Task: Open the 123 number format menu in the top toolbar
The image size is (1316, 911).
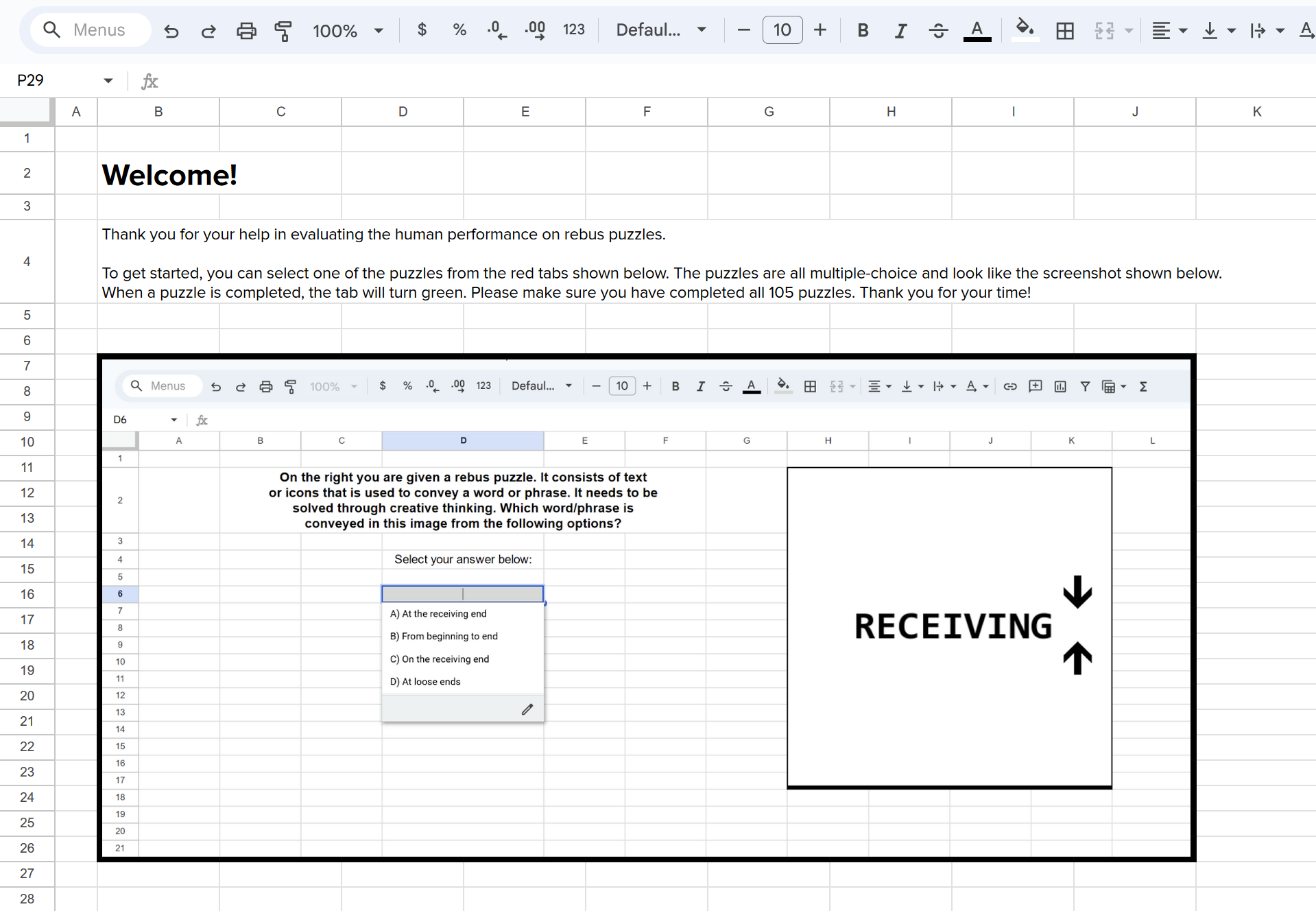Action: click(573, 30)
